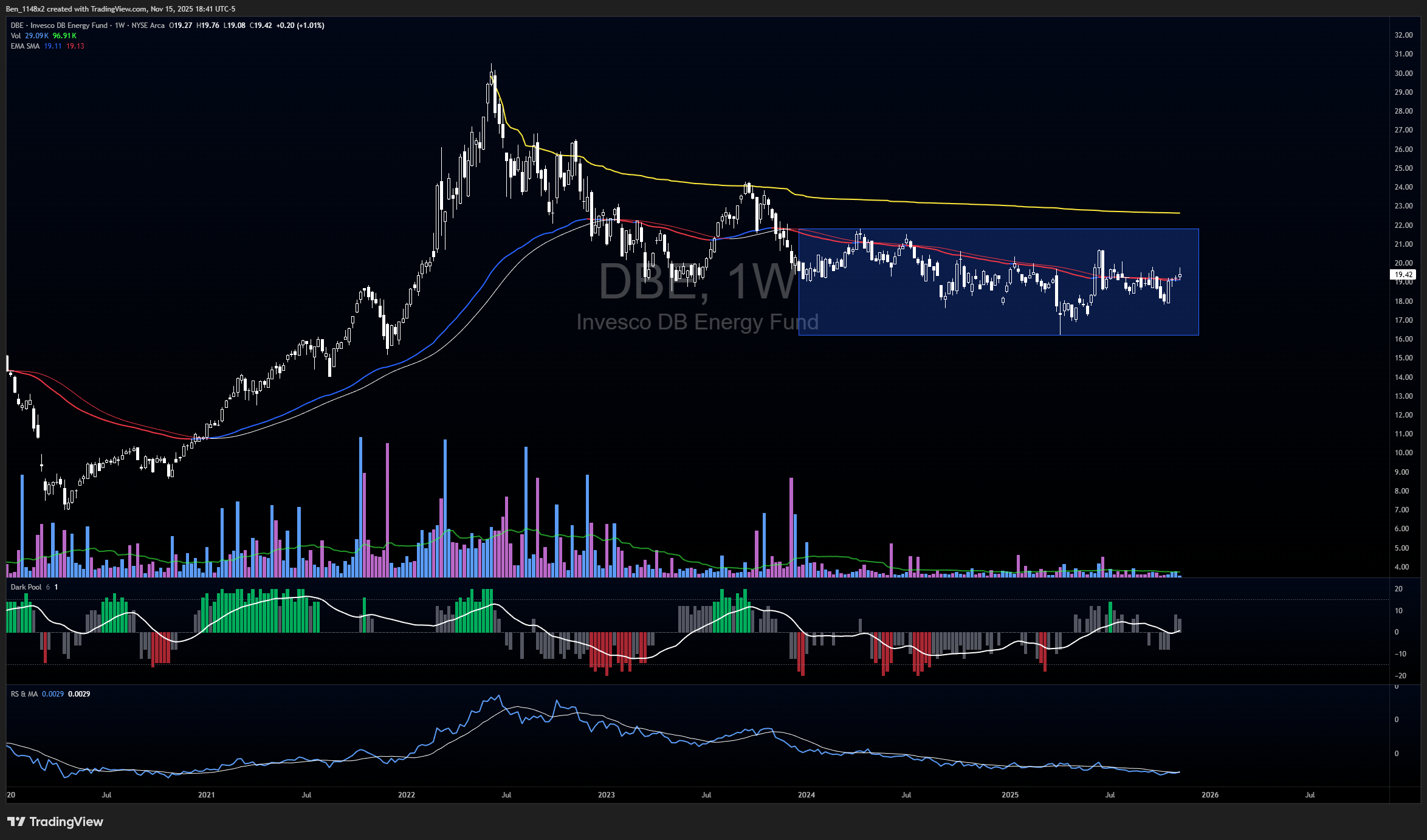Click the 2024 label on the time axis
This screenshot has height=840, width=1427.
pos(806,795)
